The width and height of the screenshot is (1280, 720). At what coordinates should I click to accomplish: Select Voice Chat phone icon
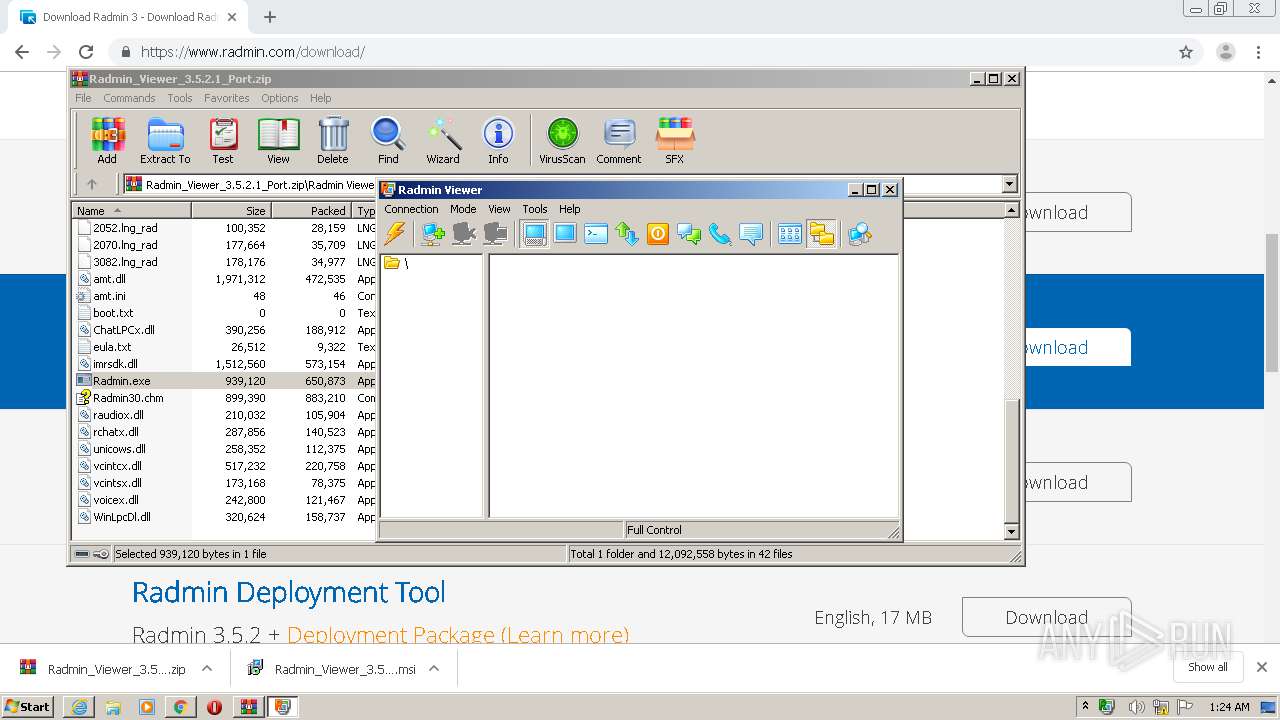(x=720, y=234)
